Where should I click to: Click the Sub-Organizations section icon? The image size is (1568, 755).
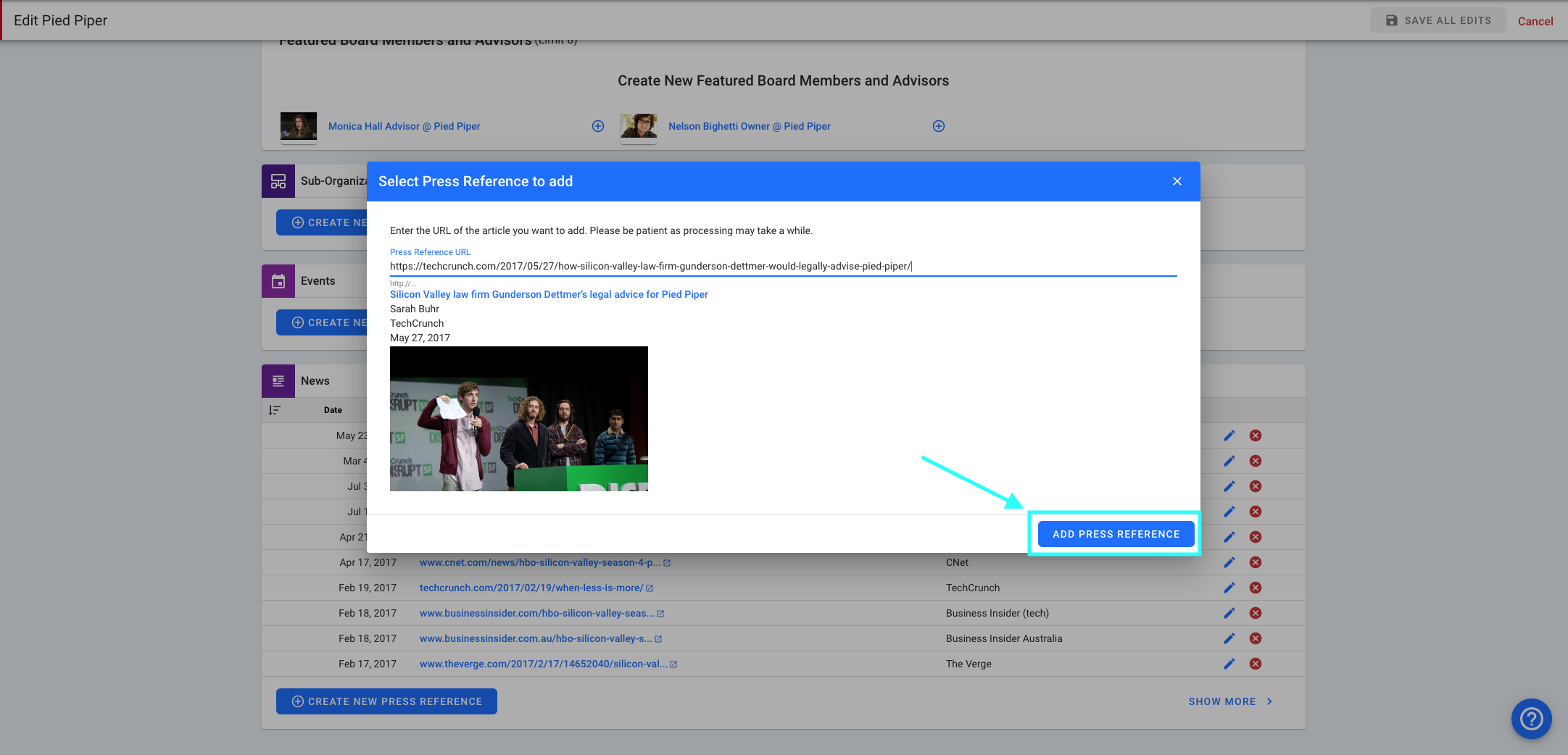pos(278,181)
